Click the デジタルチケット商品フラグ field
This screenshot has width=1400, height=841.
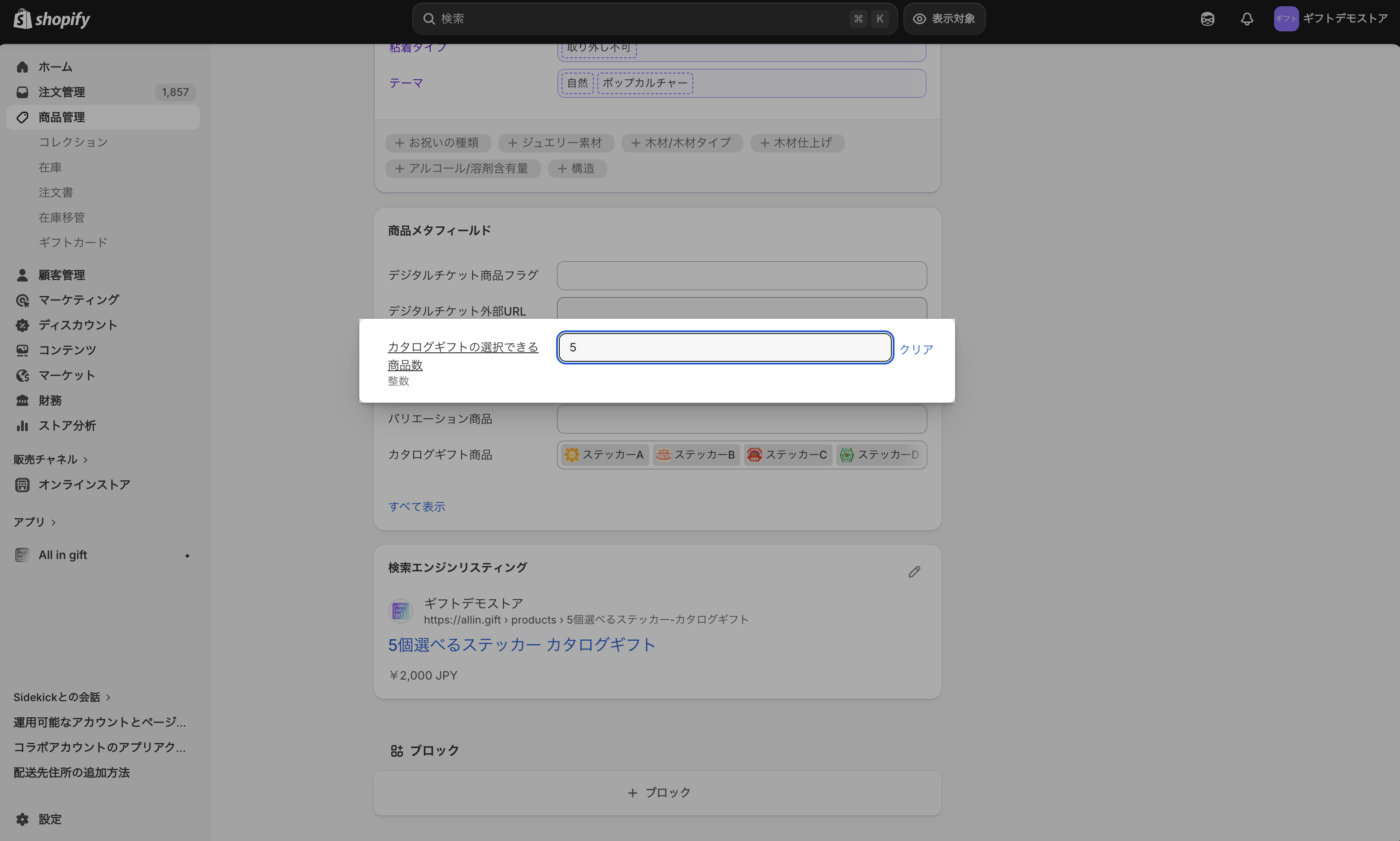pos(741,275)
